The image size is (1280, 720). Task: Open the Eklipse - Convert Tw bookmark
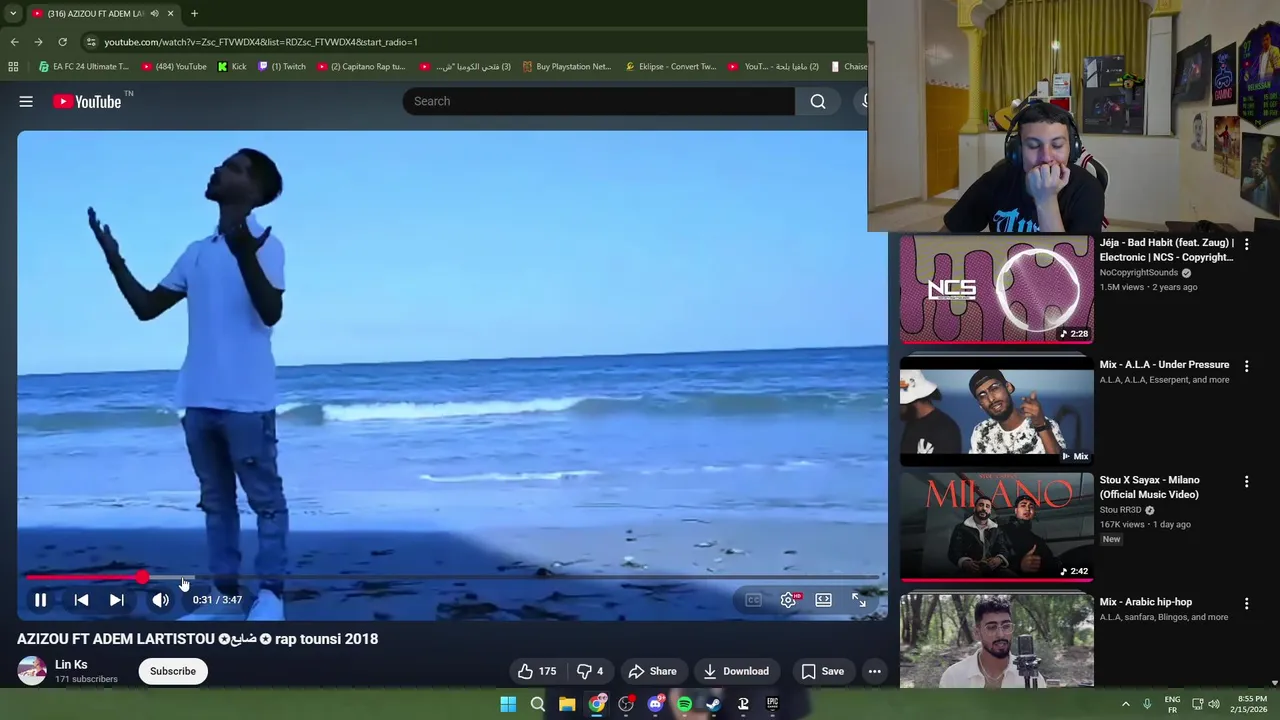point(670,67)
